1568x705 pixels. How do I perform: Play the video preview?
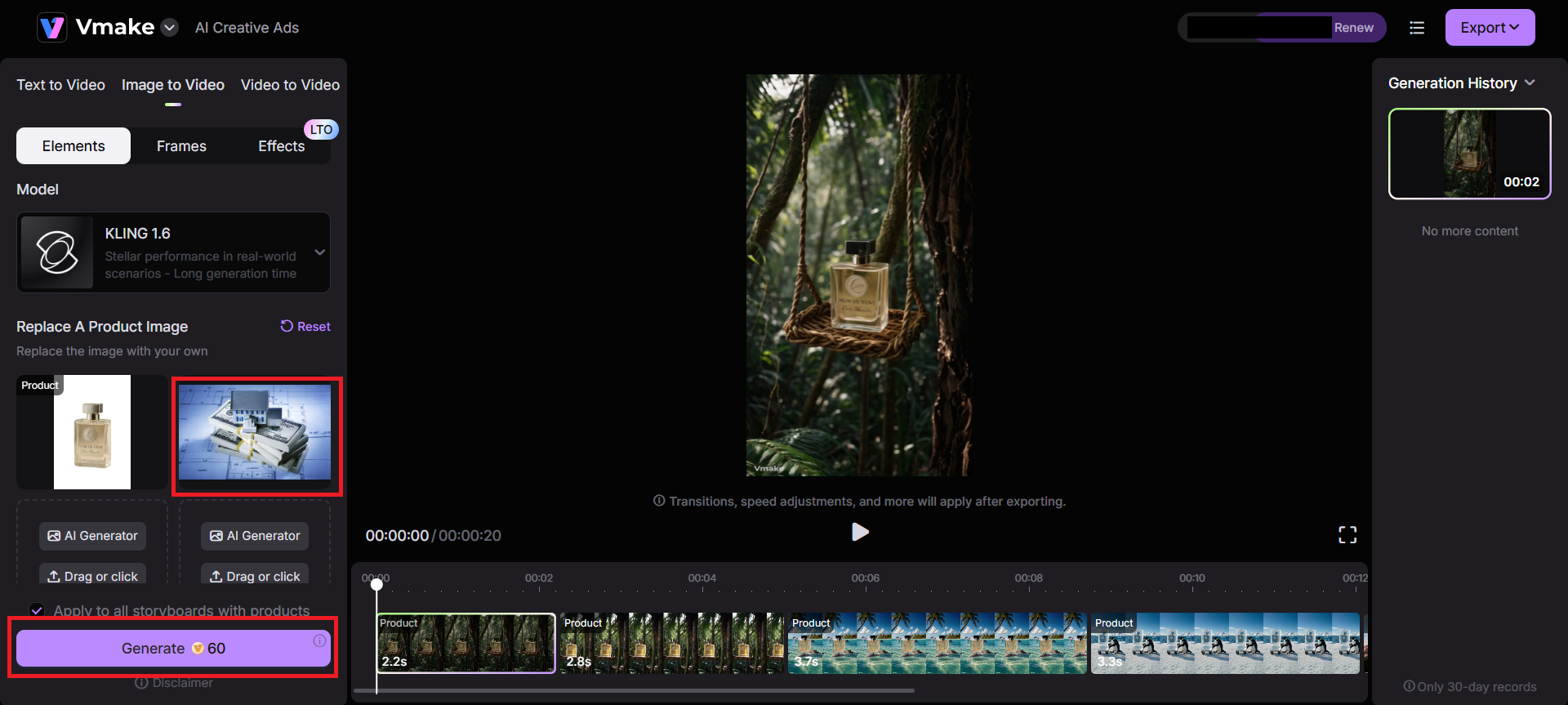[859, 533]
